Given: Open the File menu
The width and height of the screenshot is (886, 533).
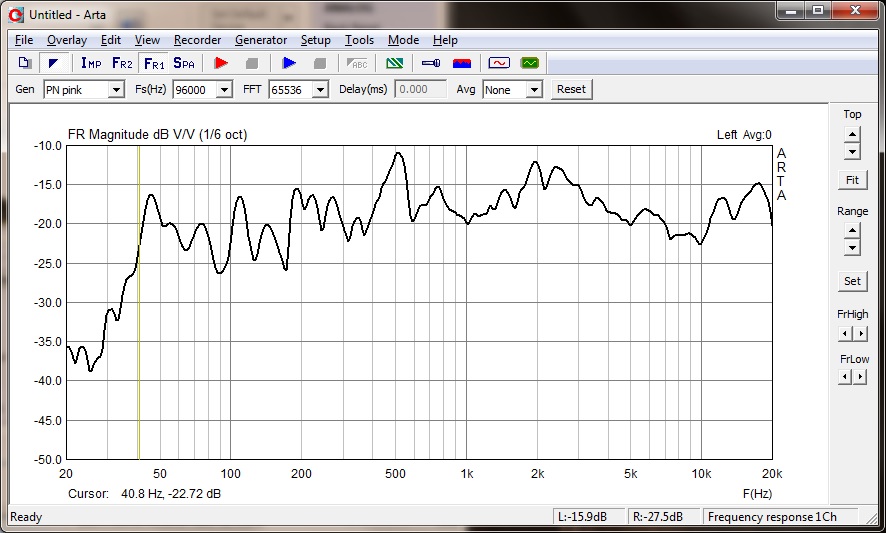Looking at the screenshot, I should click(24, 40).
